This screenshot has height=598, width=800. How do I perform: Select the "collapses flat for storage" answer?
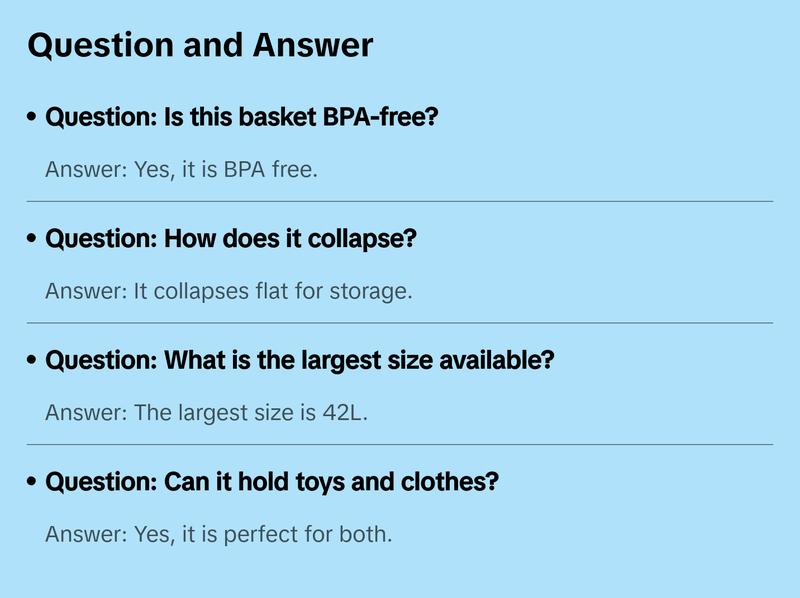(229, 292)
